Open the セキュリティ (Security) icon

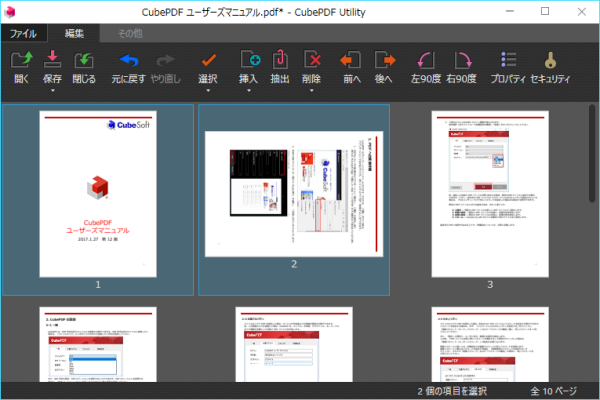tap(550, 60)
